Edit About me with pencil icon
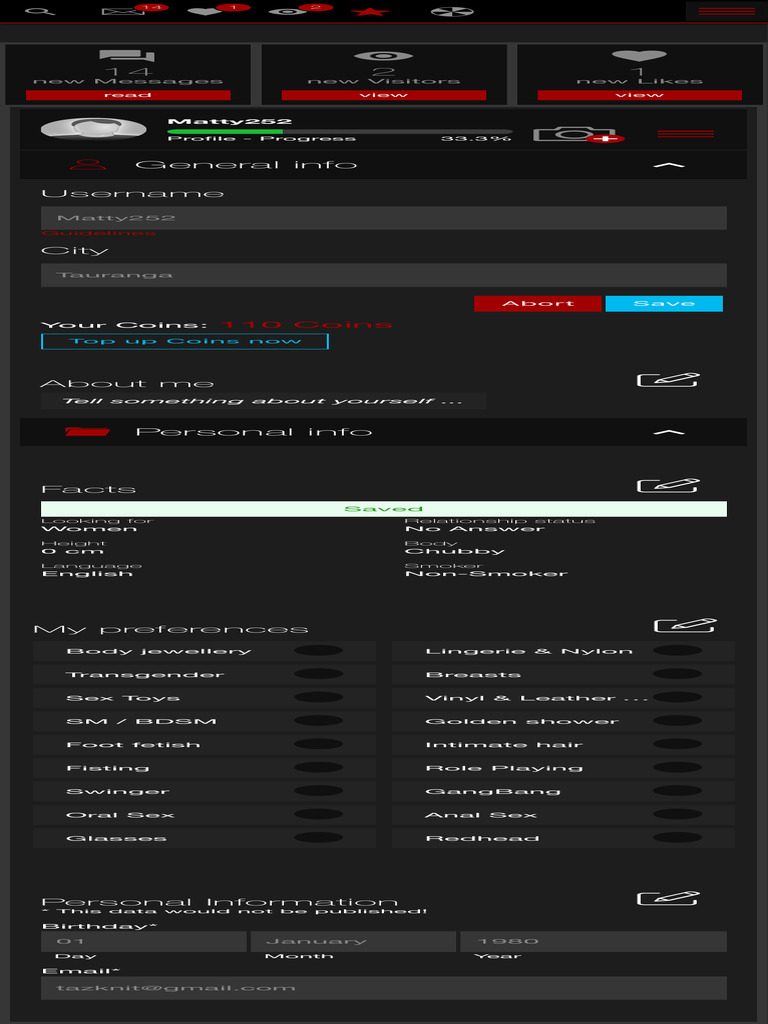The image size is (768, 1024). (668, 379)
